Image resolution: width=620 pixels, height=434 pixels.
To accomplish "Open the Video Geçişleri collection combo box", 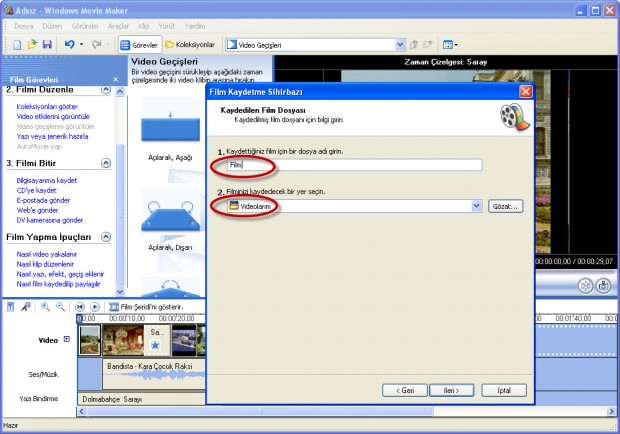I will pos(315,45).
